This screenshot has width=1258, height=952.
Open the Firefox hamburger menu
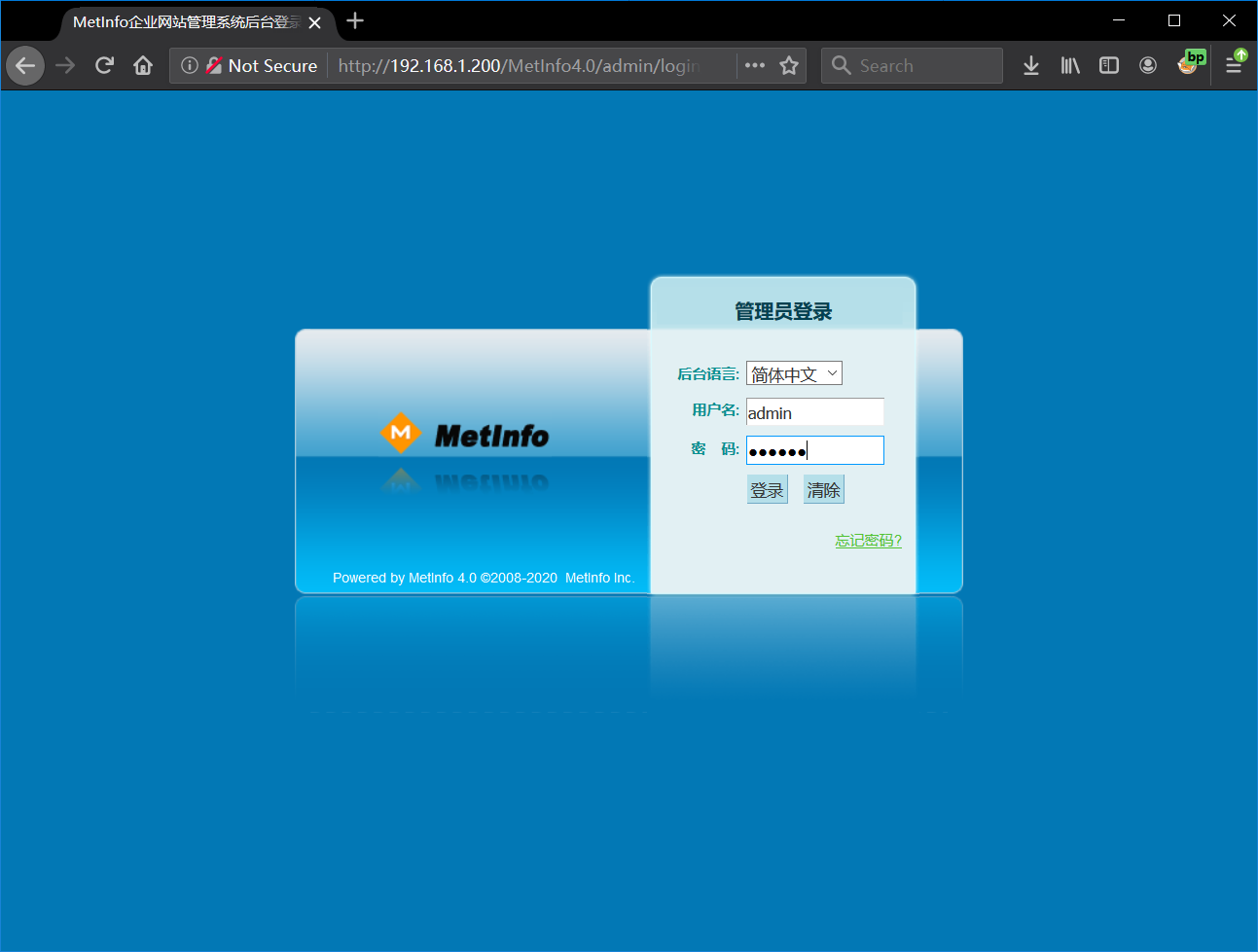click(1234, 65)
